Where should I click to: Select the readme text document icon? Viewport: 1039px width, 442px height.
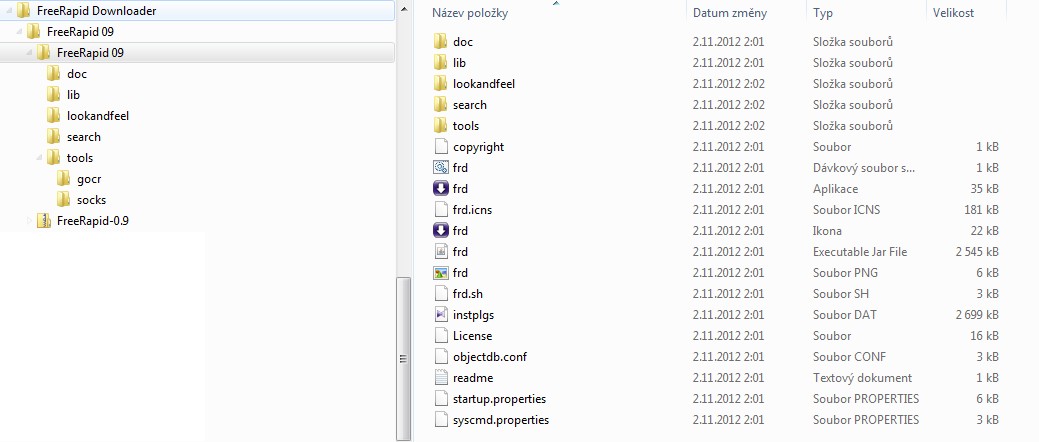[x=441, y=378]
